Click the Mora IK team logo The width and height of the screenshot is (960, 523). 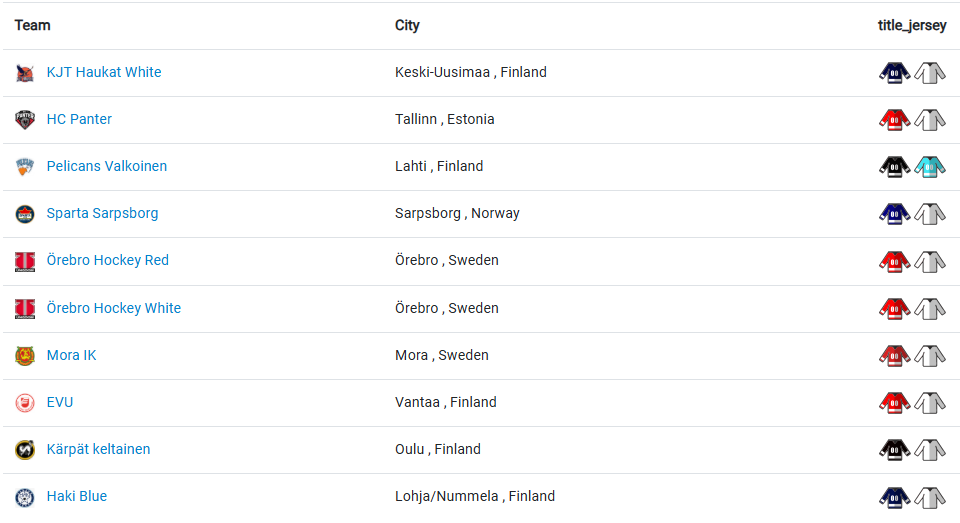click(25, 356)
